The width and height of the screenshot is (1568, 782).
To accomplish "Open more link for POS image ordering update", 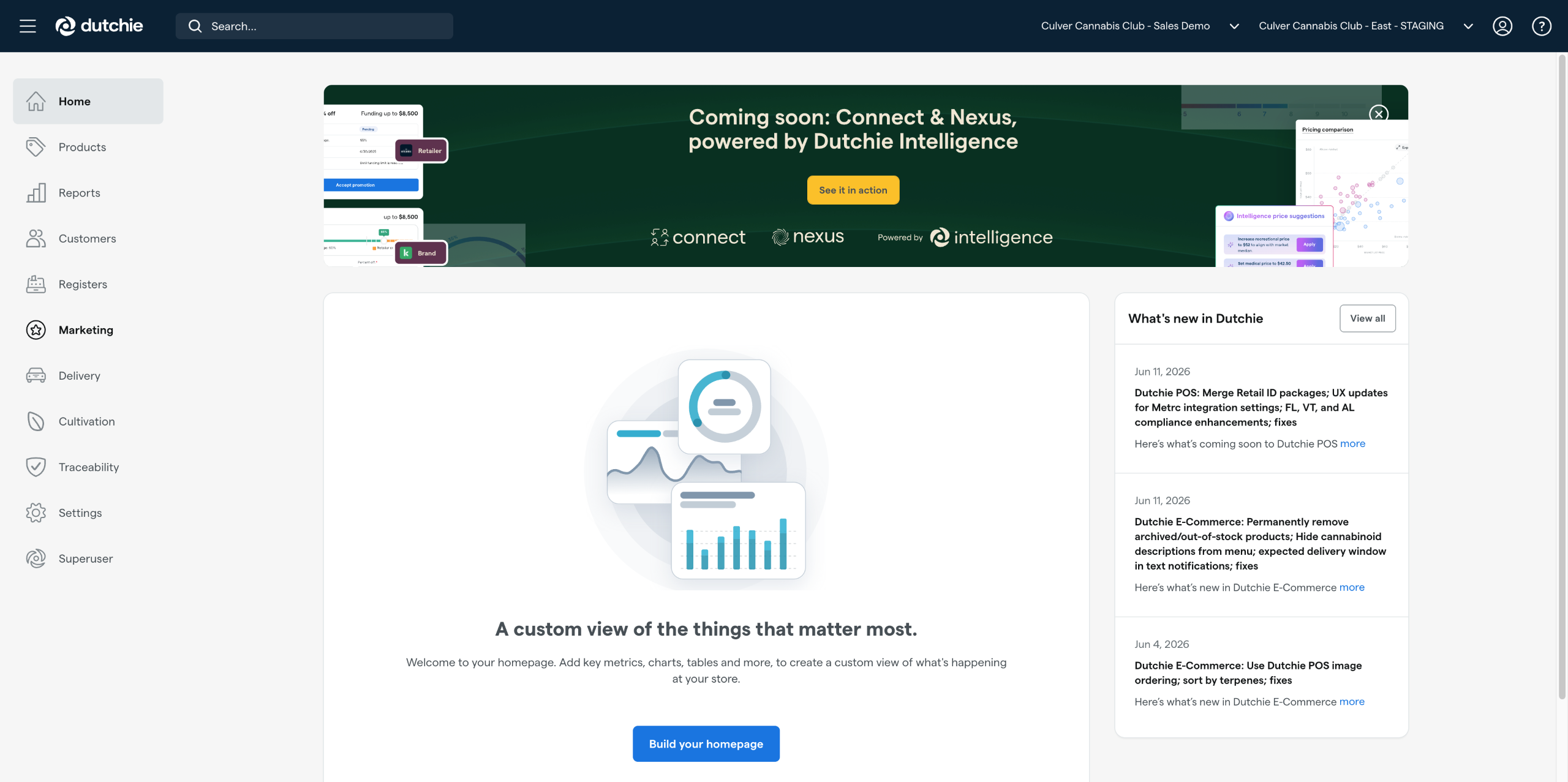I will point(1352,702).
